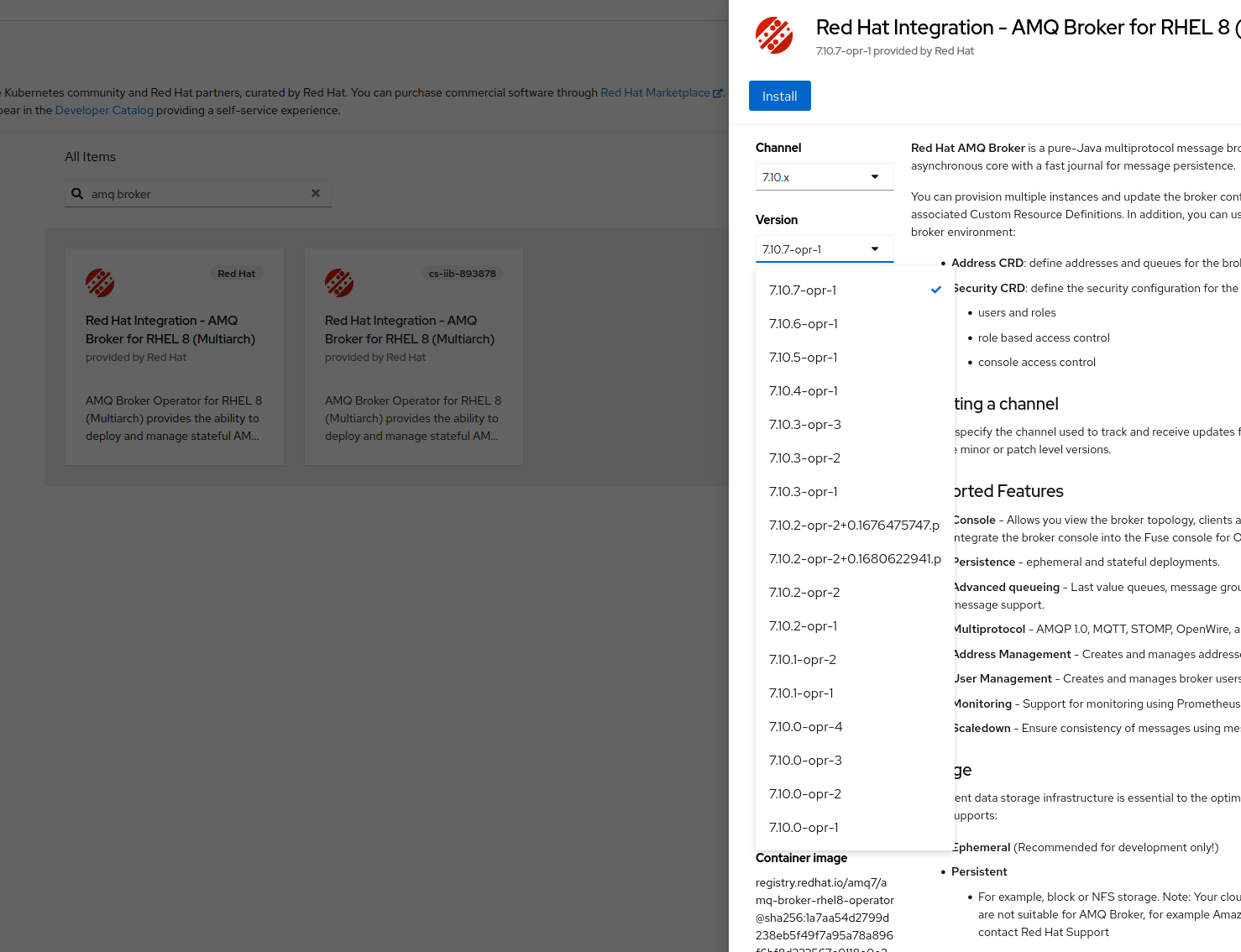
Task: Open the Red Hat Marketplace link
Action: coord(662,92)
